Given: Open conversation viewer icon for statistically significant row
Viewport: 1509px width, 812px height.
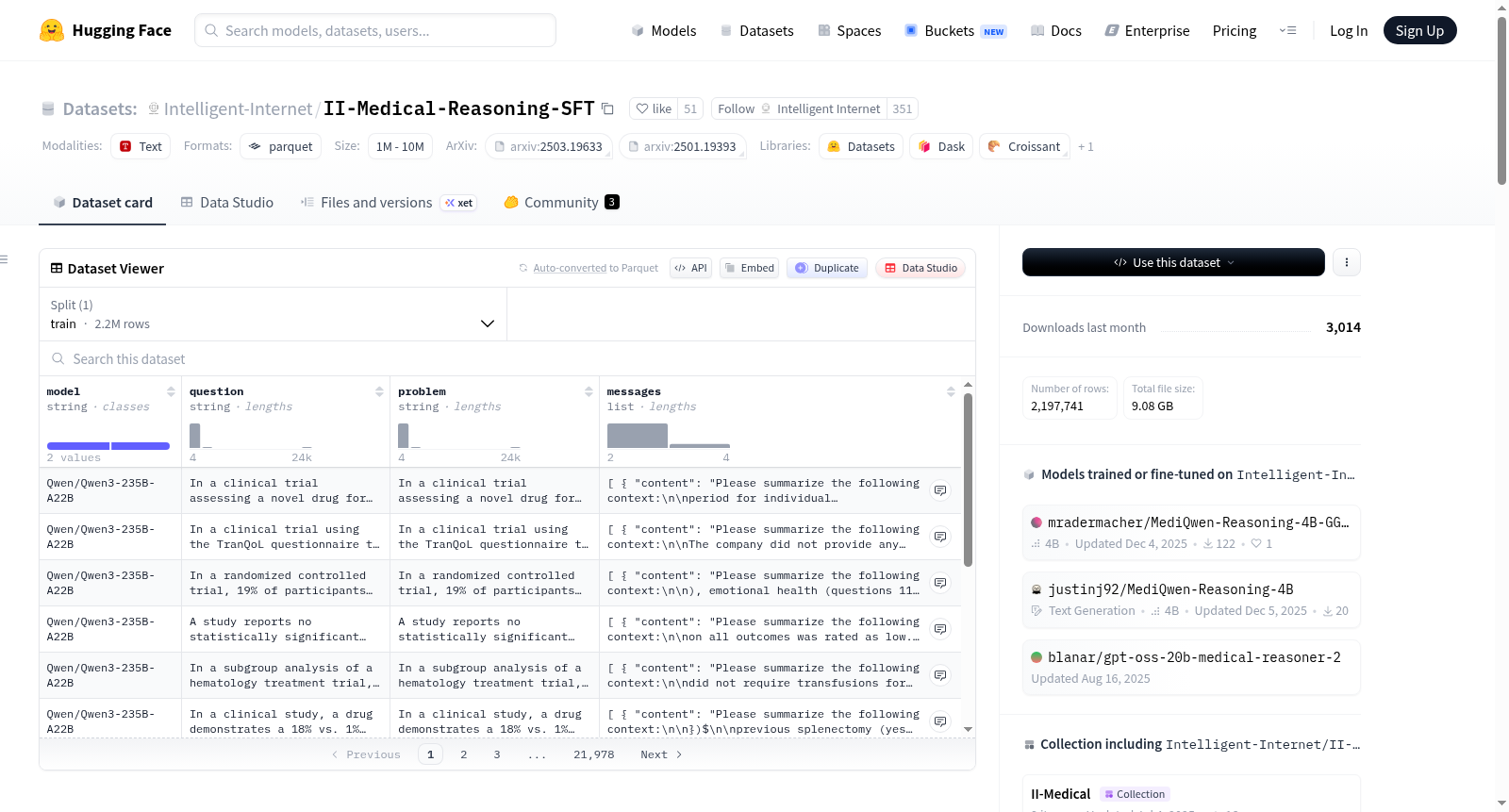Looking at the screenshot, I should coord(940,629).
